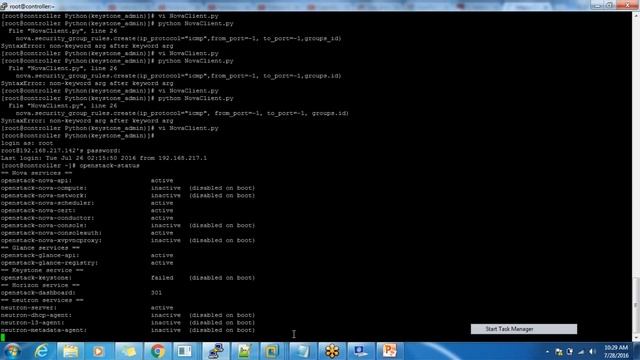Open the Sticky Notes taskbar icon

click(x=128, y=351)
